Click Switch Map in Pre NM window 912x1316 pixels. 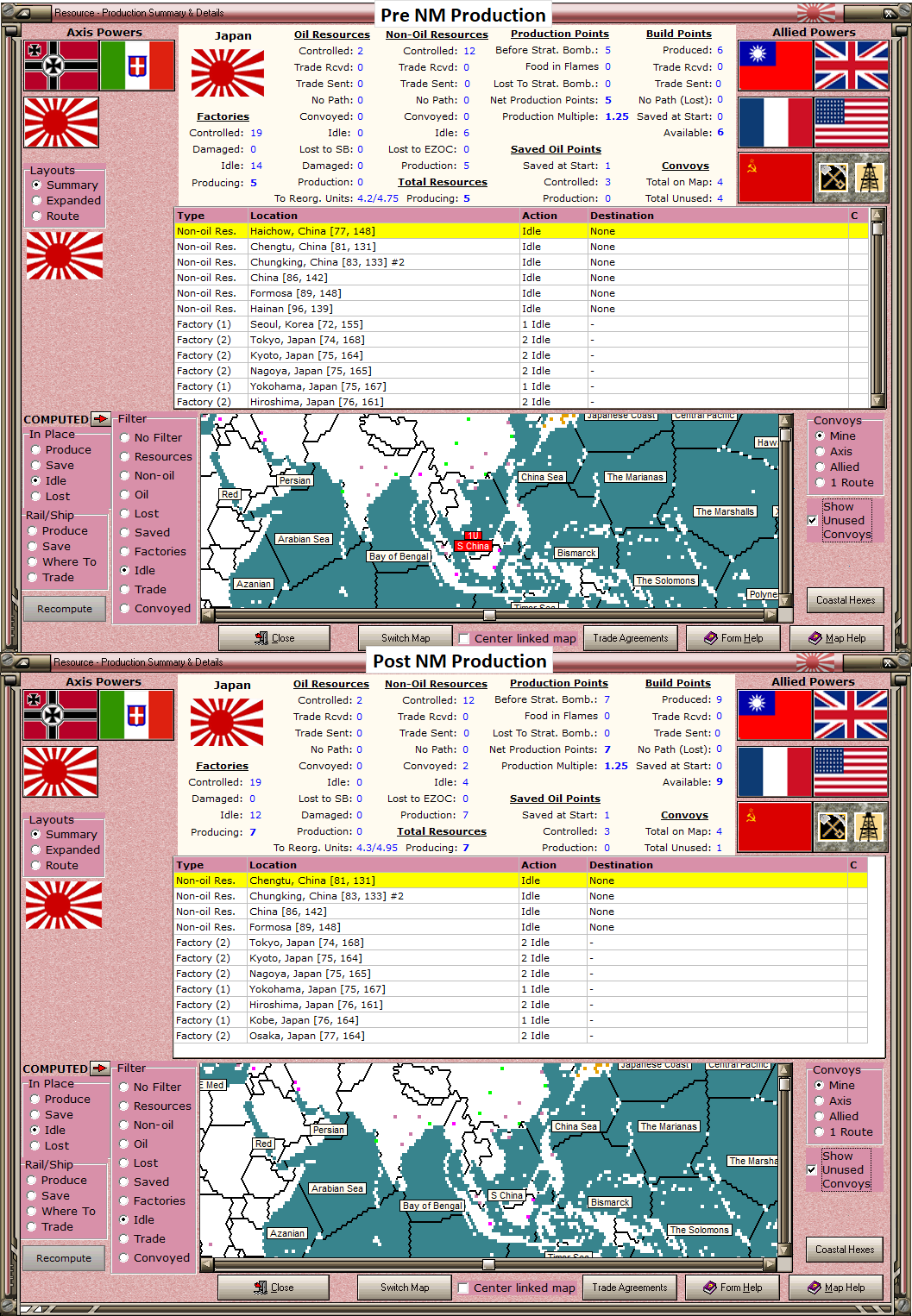(406, 638)
